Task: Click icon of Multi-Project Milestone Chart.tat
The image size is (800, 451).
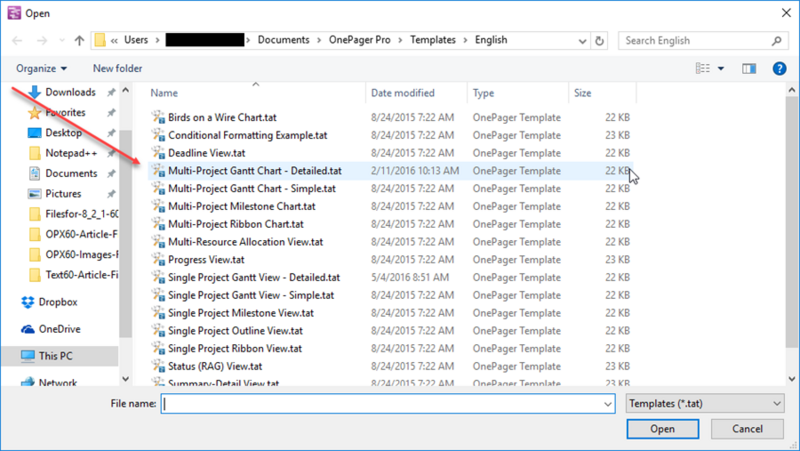Action: (158, 207)
